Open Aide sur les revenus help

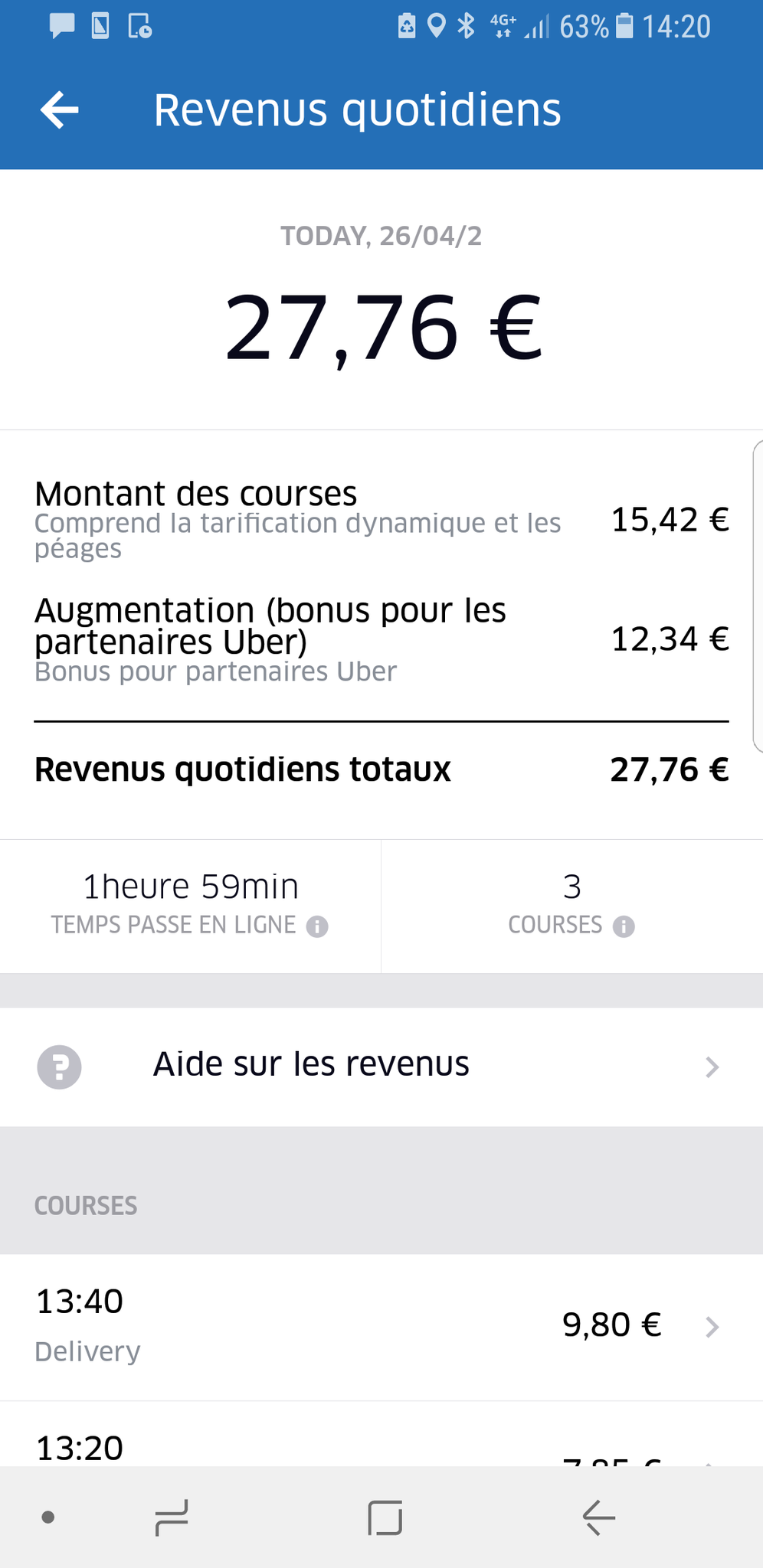pyautogui.click(x=311, y=1065)
